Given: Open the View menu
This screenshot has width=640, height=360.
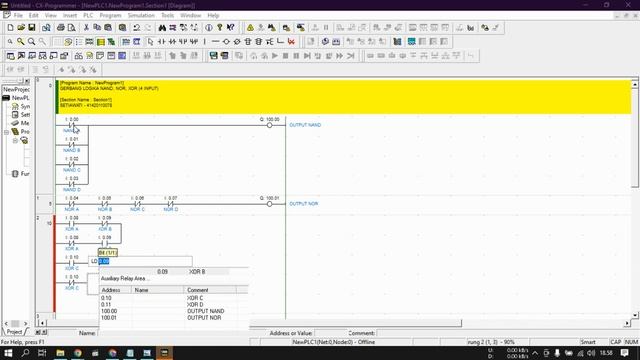Looking at the screenshot, I should (x=51, y=16).
